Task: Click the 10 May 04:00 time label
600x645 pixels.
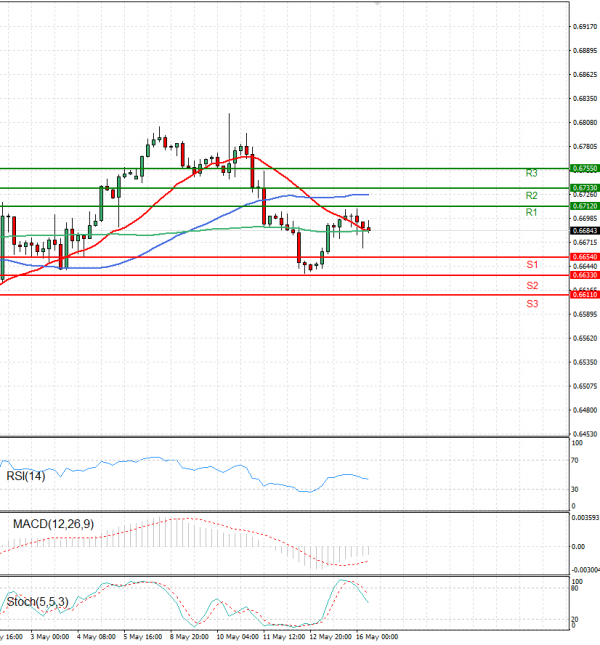Action: 237,637
